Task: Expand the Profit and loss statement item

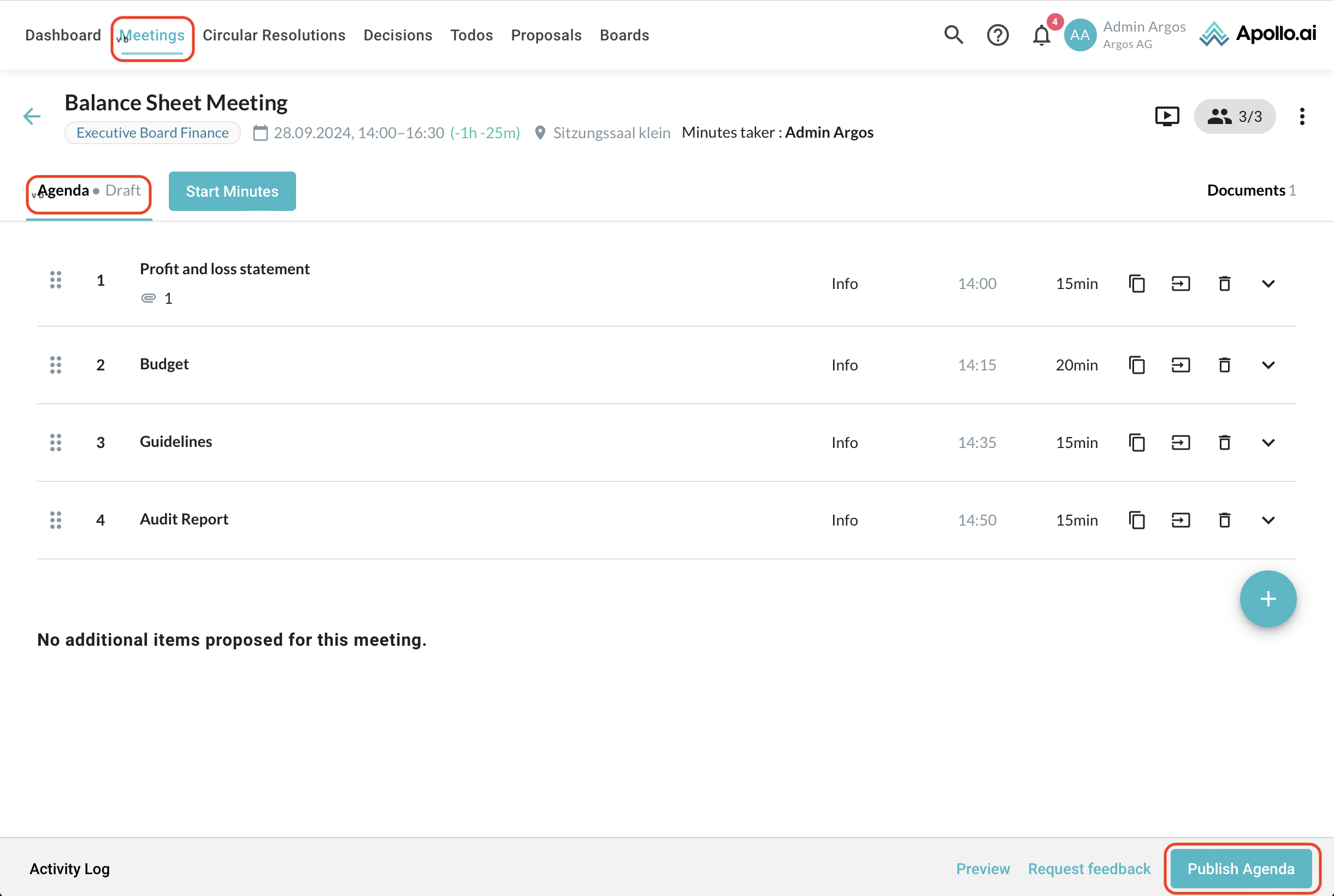Action: click(1268, 284)
